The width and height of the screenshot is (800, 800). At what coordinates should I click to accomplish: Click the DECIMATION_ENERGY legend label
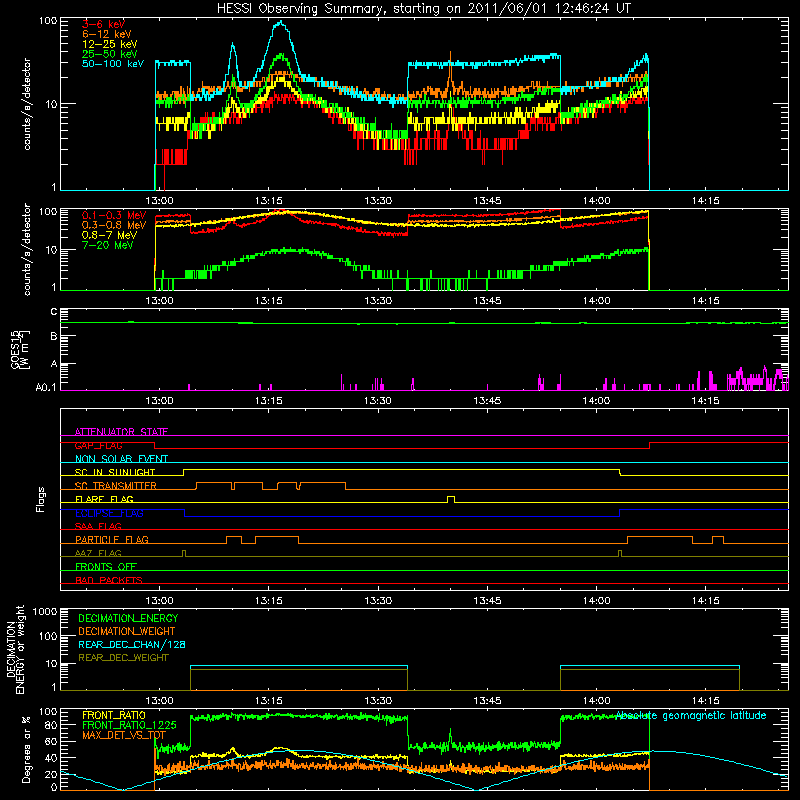(x=128, y=618)
